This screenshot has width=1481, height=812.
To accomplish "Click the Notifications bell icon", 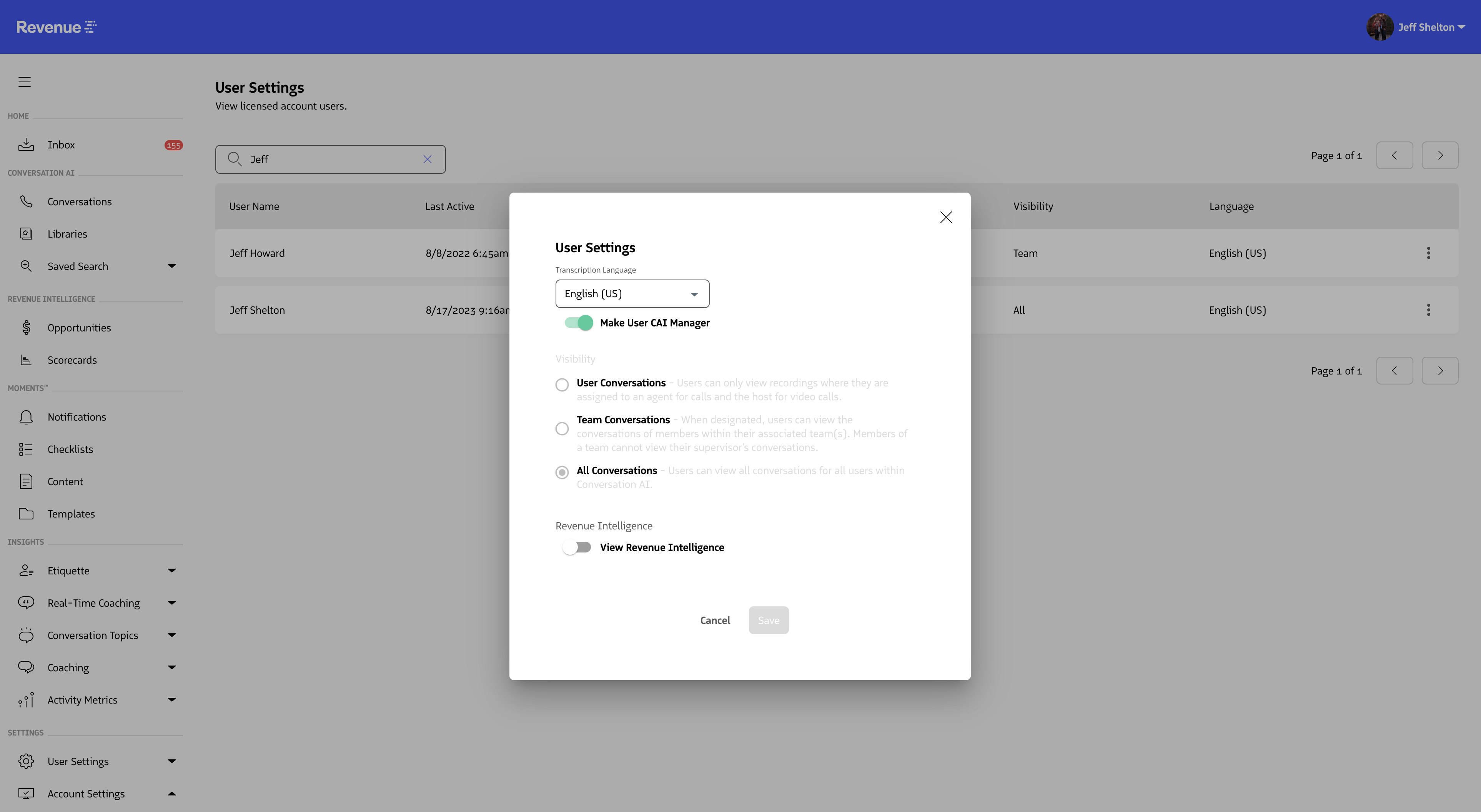I will (x=26, y=417).
